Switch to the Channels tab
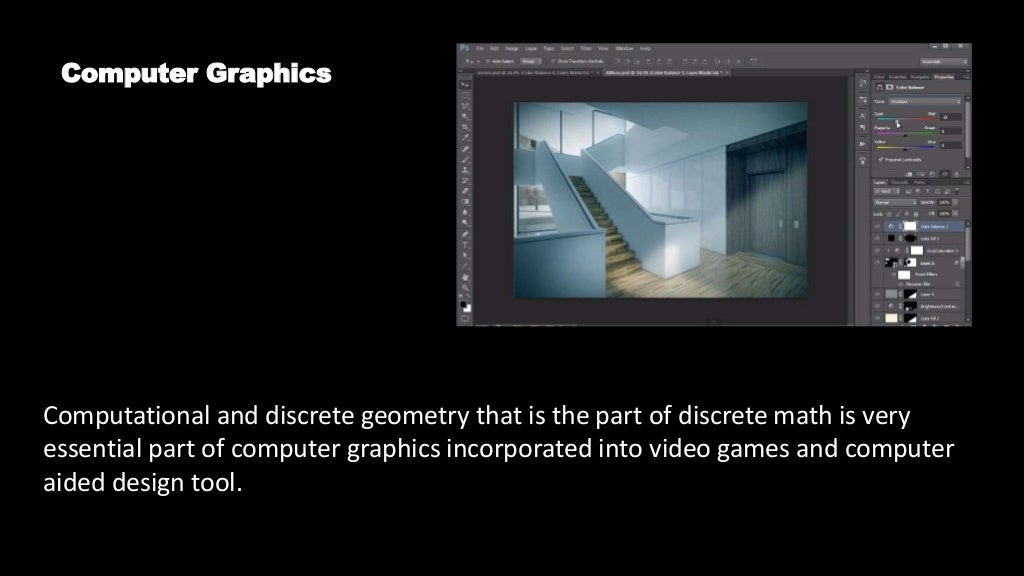 [x=899, y=183]
